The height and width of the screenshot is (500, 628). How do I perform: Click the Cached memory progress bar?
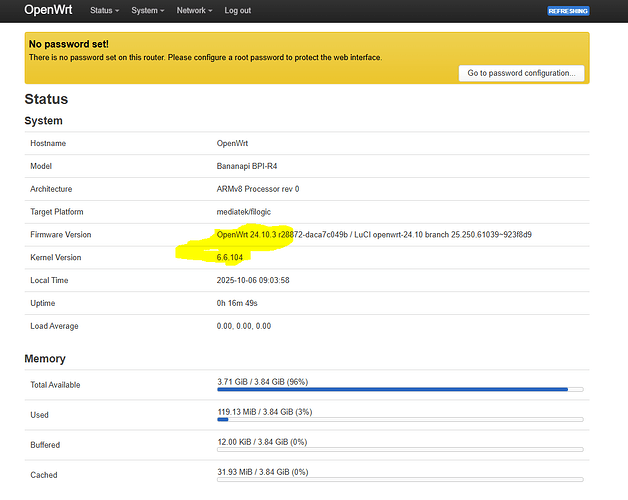point(400,479)
